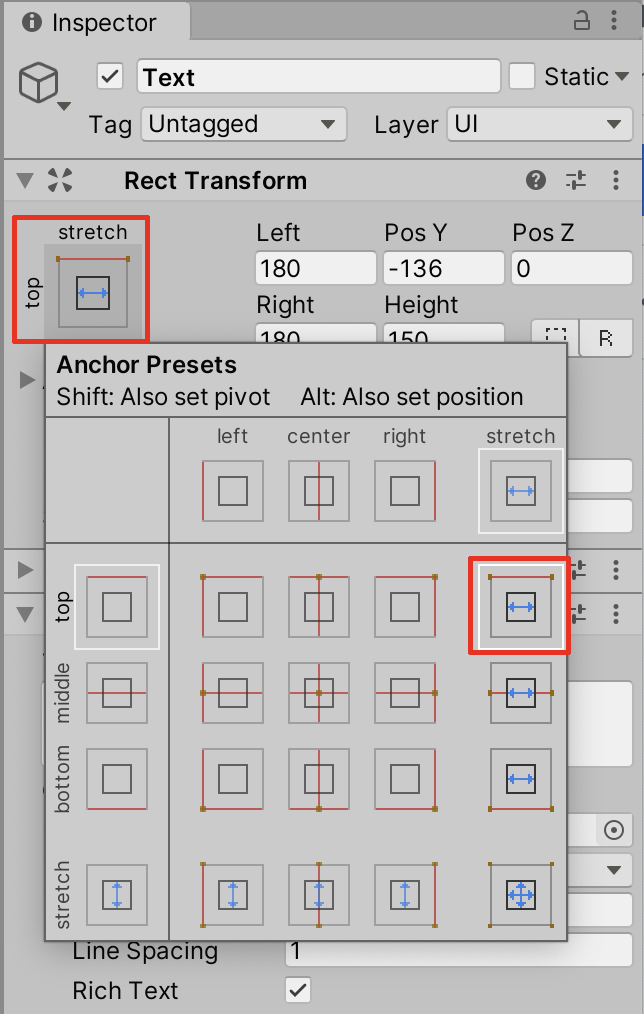Select the top-stretch anchor preset
The width and height of the screenshot is (644, 1014).
pyautogui.click(x=520, y=606)
